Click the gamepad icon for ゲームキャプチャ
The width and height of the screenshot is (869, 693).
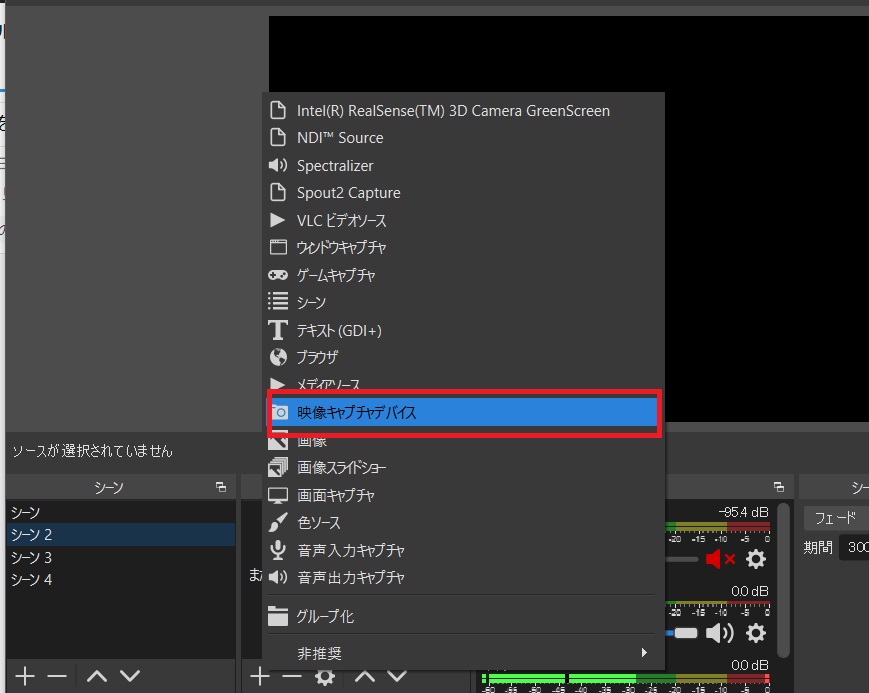point(278,275)
